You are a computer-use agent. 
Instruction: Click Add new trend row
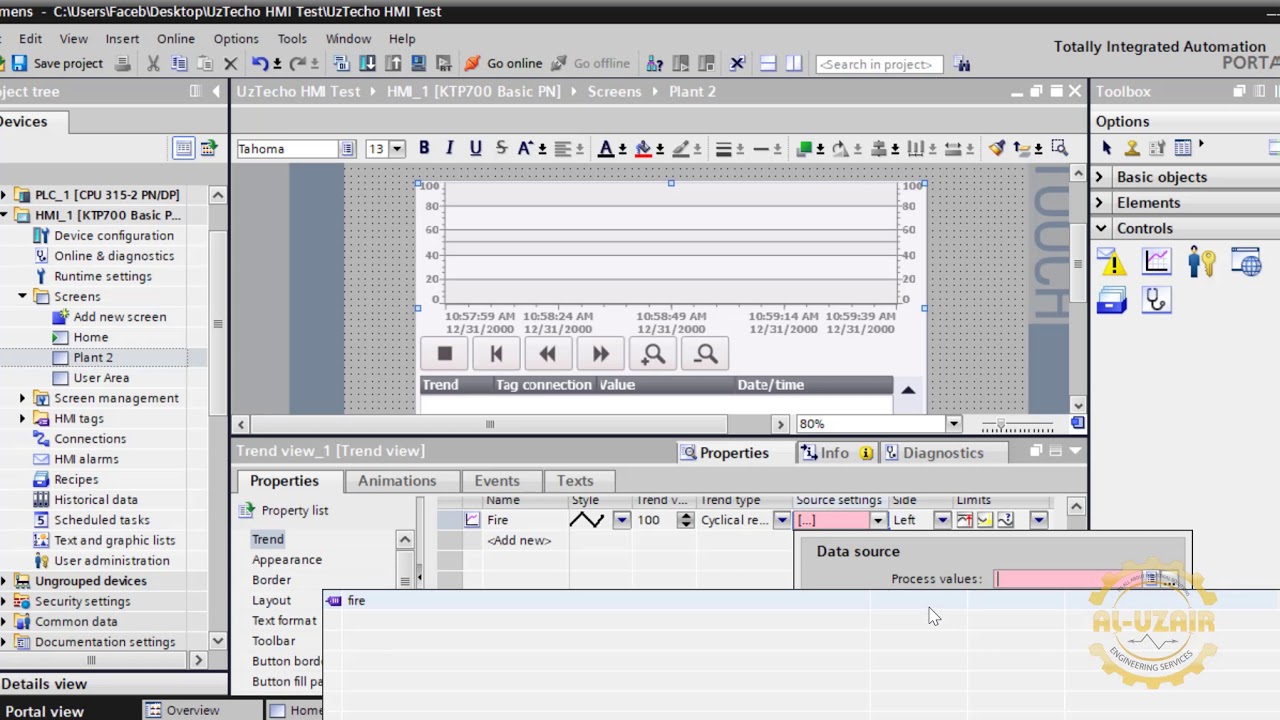(x=519, y=540)
